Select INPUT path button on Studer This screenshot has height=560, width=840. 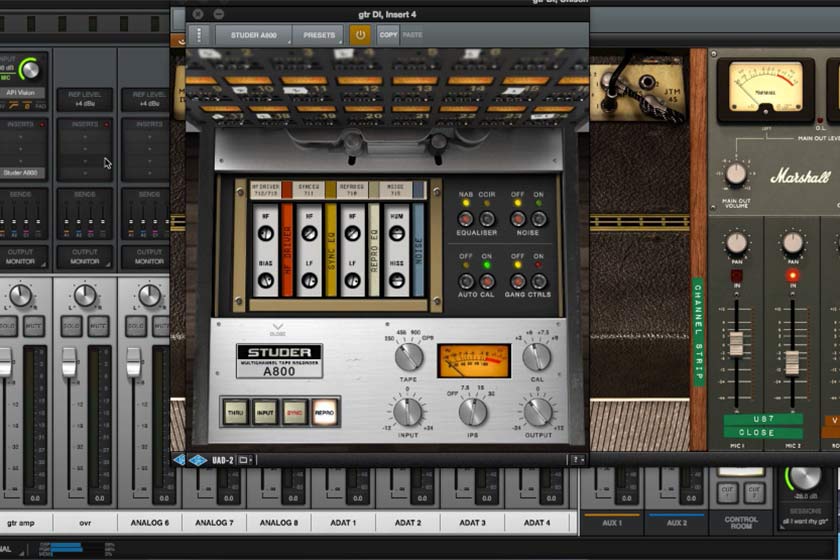265,413
